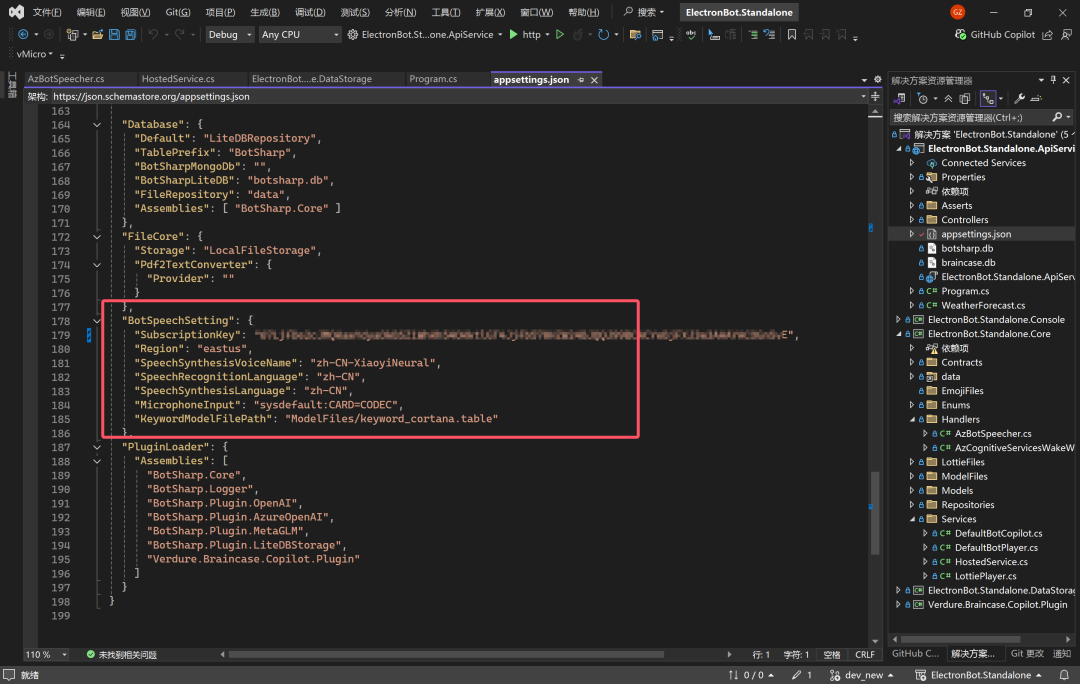
Task: Open the 工具(T) menu
Action: coord(446,12)
